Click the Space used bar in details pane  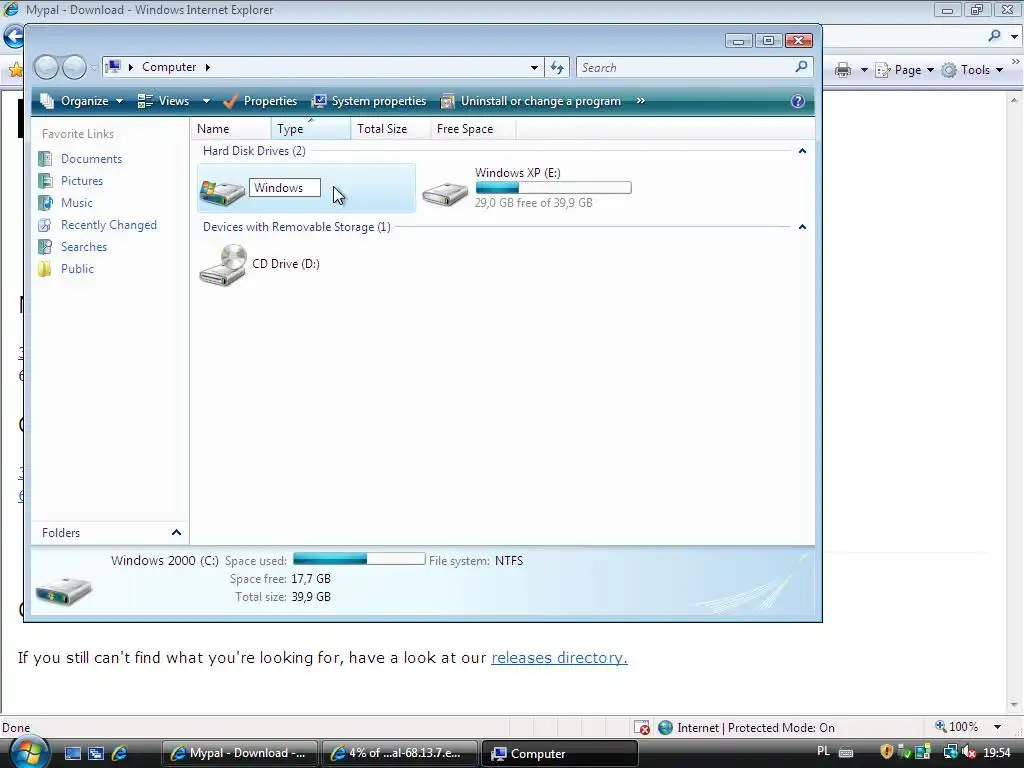(359, 559)
